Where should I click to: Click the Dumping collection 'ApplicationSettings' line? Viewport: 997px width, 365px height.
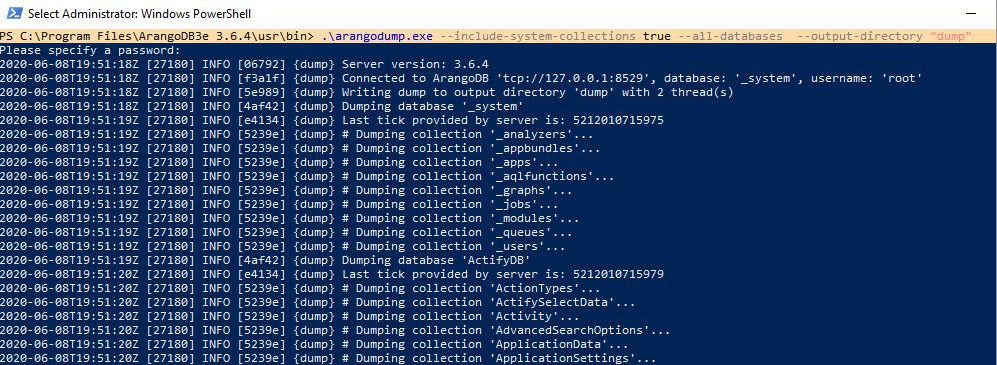[328, 358]
